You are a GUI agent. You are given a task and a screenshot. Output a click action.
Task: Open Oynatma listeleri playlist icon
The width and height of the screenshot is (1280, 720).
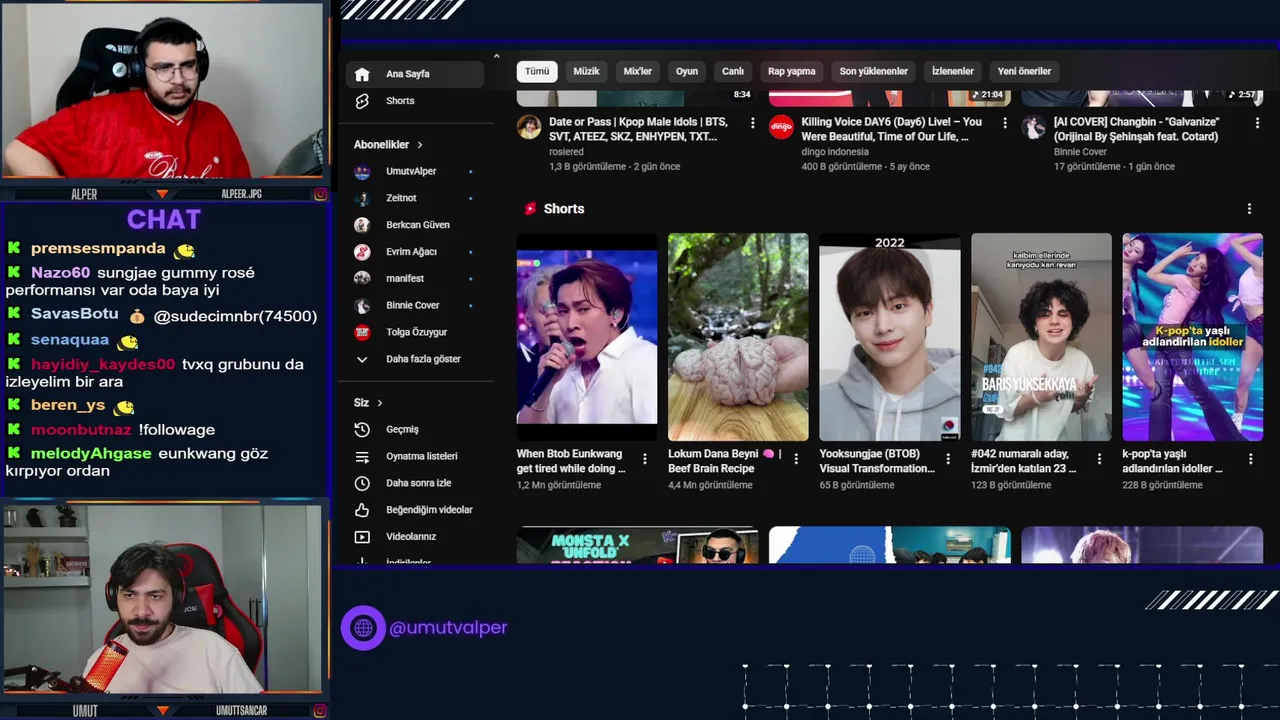pyautogui.click(x=362, y=456)
